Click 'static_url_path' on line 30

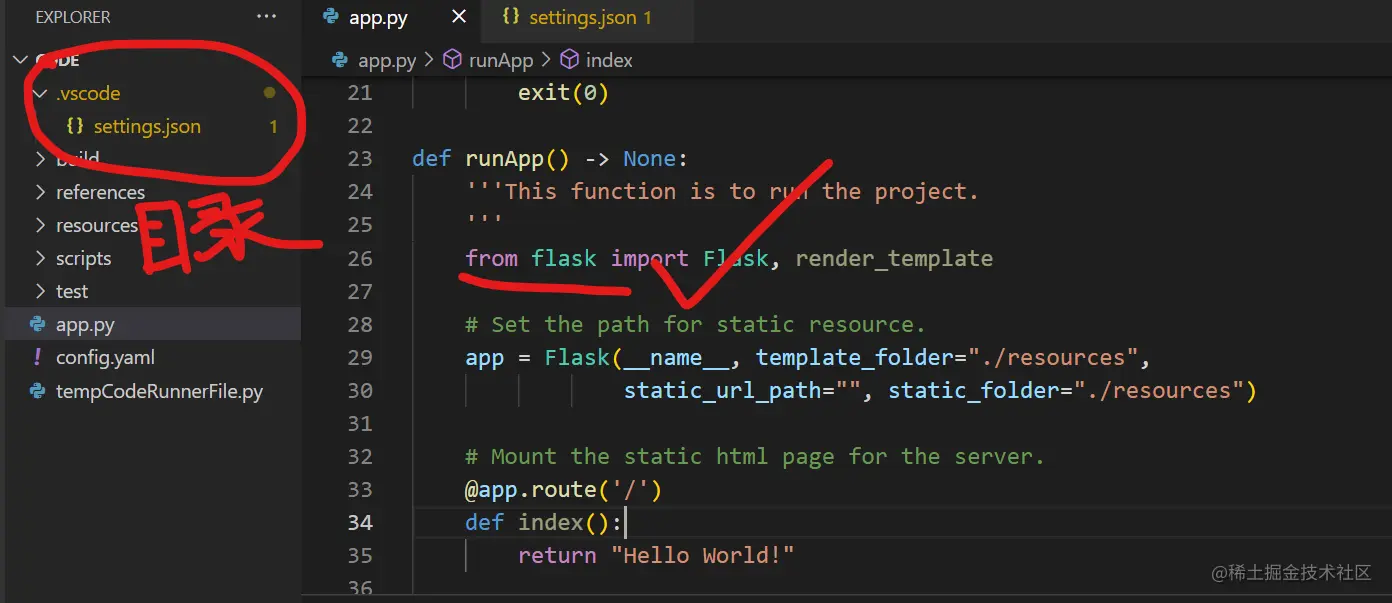(723, 390)
